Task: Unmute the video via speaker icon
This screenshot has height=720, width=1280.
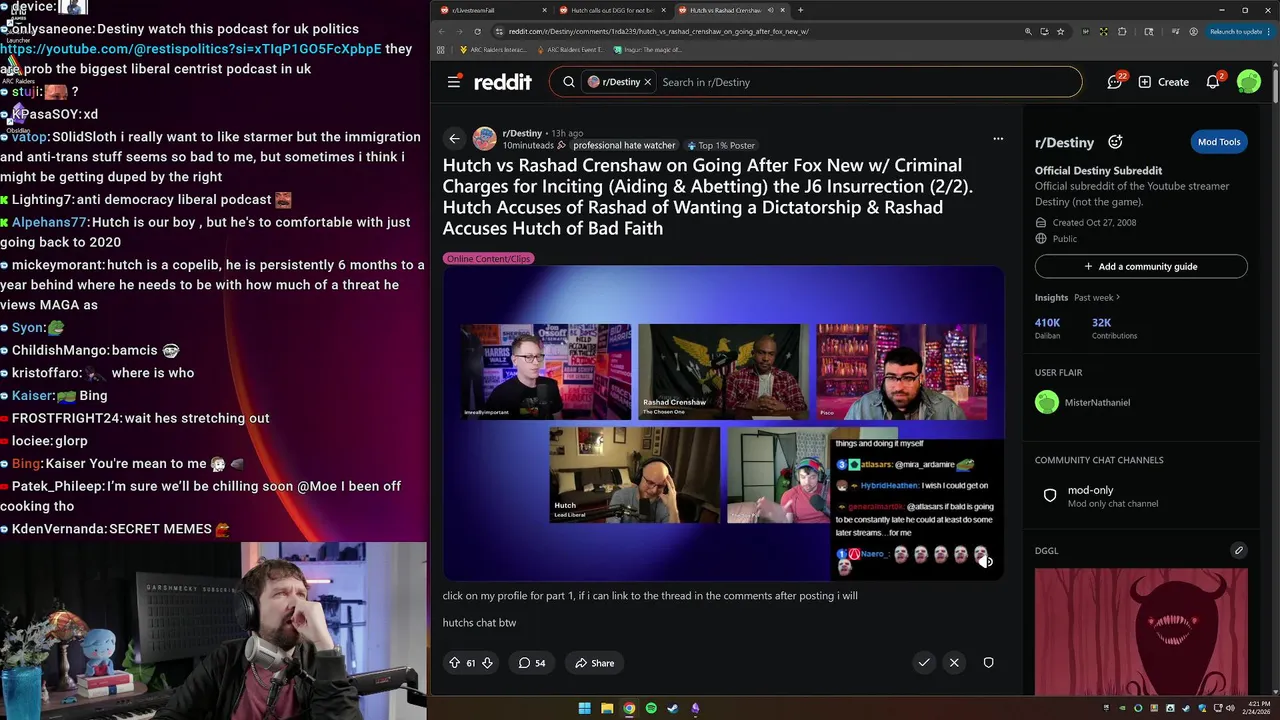Action: tap(985, 561)
